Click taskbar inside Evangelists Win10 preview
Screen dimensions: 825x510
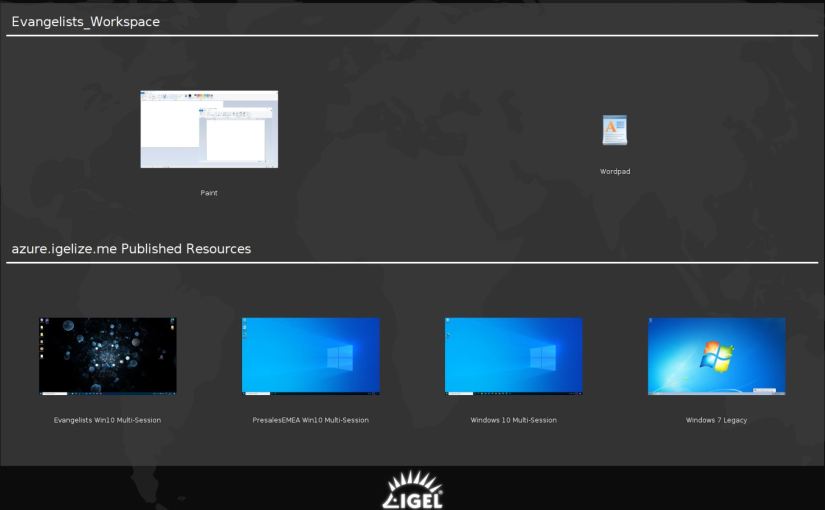[x=107, y=392]
